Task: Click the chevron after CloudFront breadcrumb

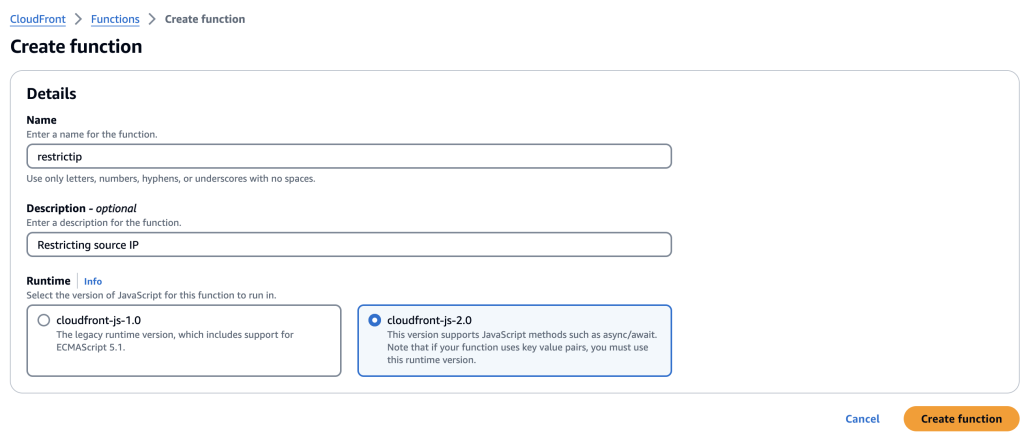Action: [77, 19]
